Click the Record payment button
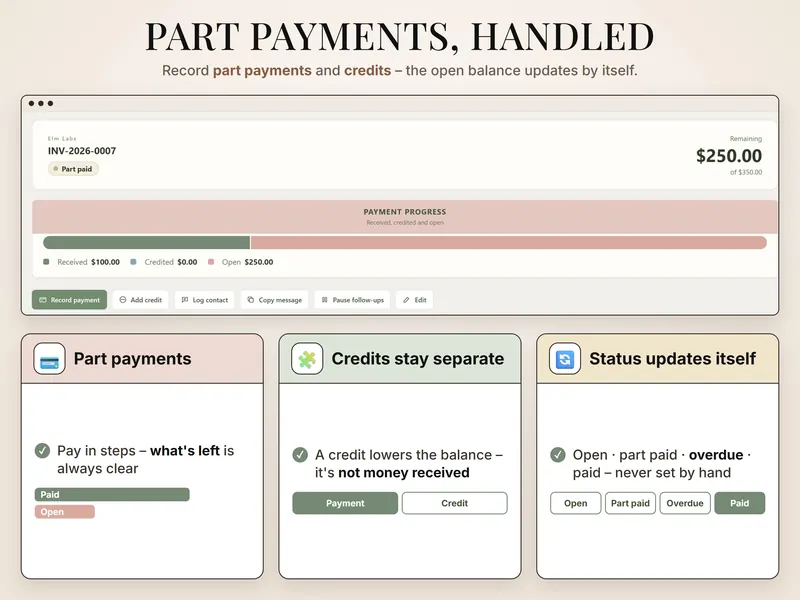 coord(69,300)
